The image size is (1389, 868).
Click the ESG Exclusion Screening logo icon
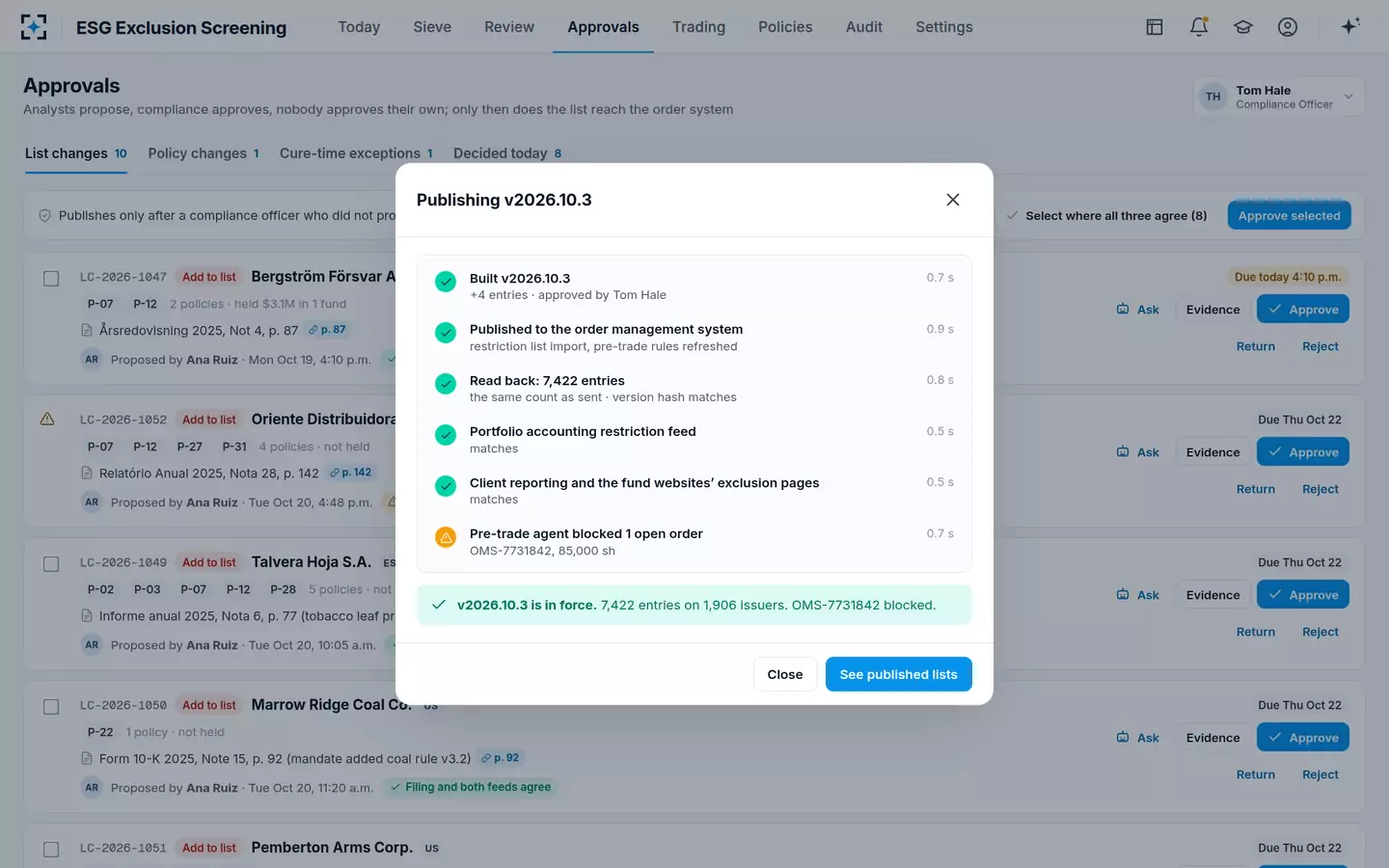[34, 27]
